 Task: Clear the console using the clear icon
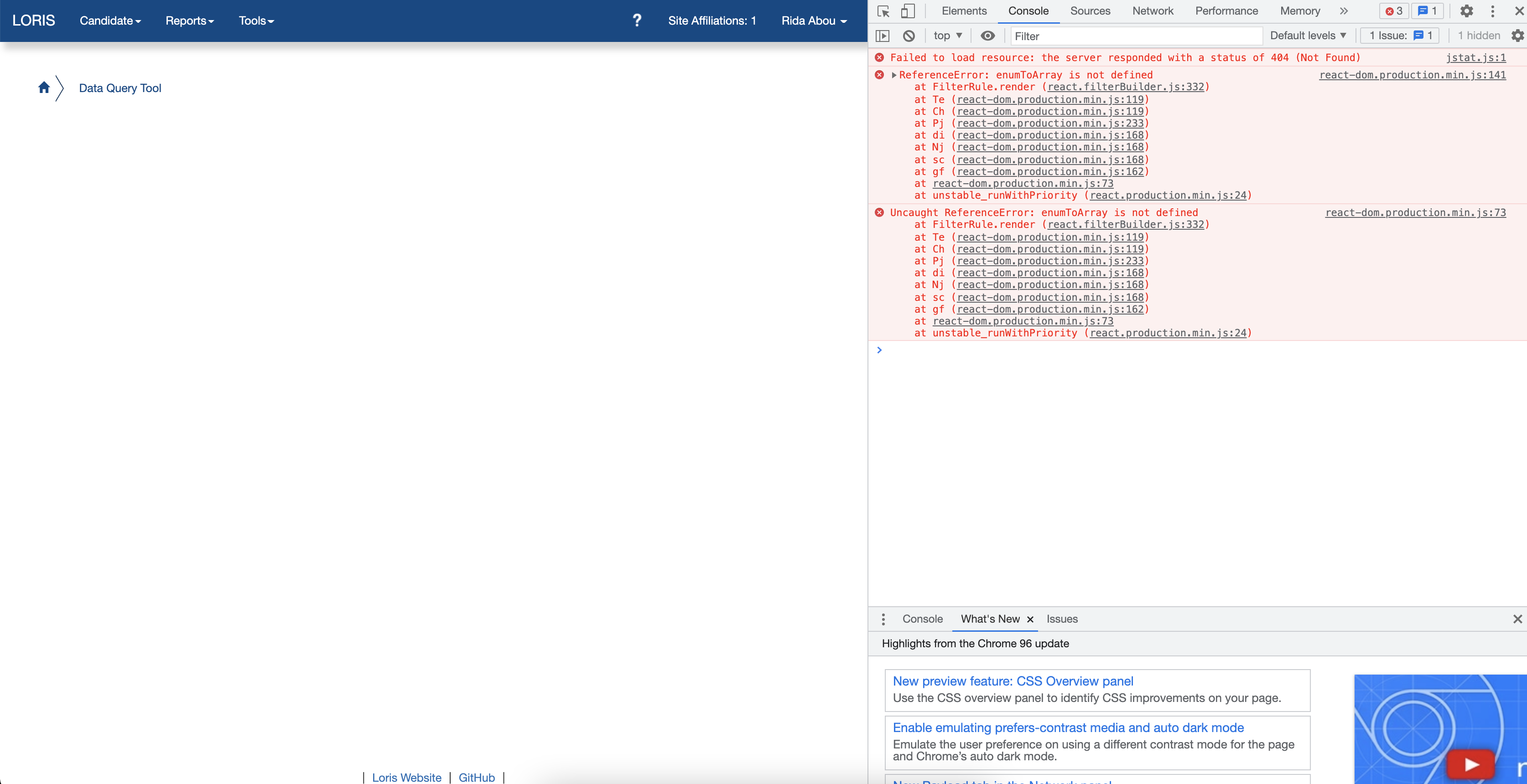[x=909, y=36]
